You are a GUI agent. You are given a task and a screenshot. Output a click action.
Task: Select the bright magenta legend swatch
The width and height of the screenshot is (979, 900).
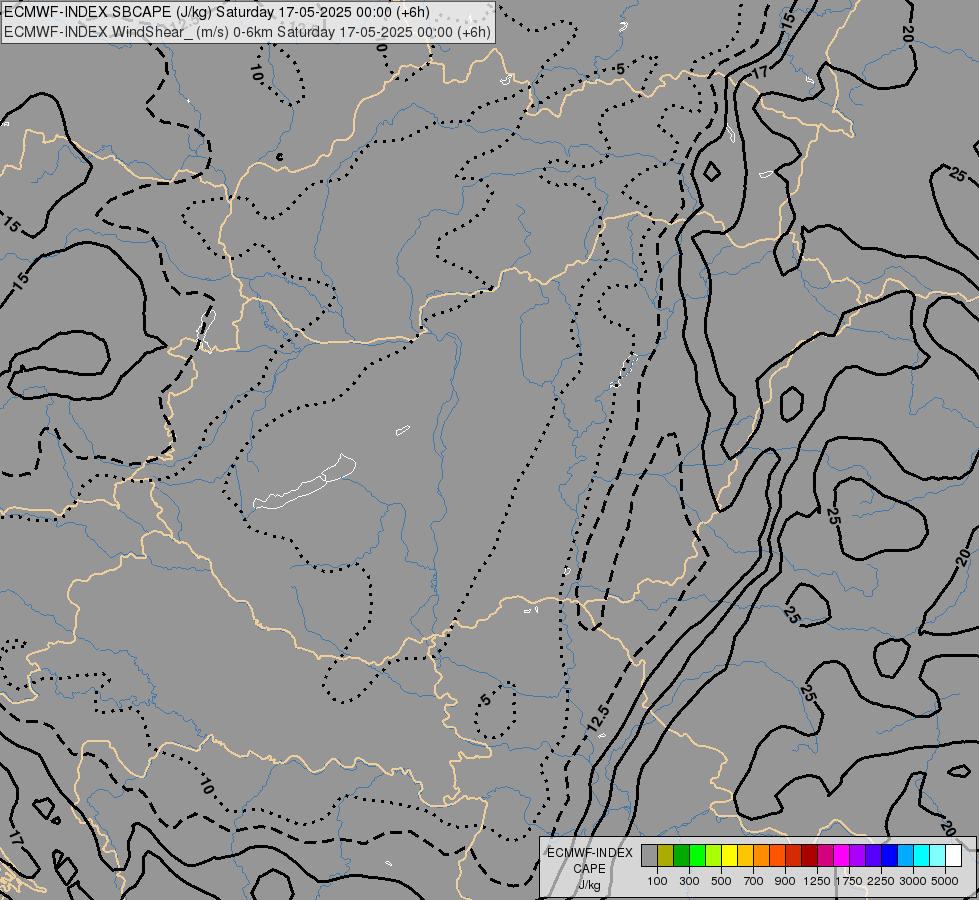click(x=841, y=856)
